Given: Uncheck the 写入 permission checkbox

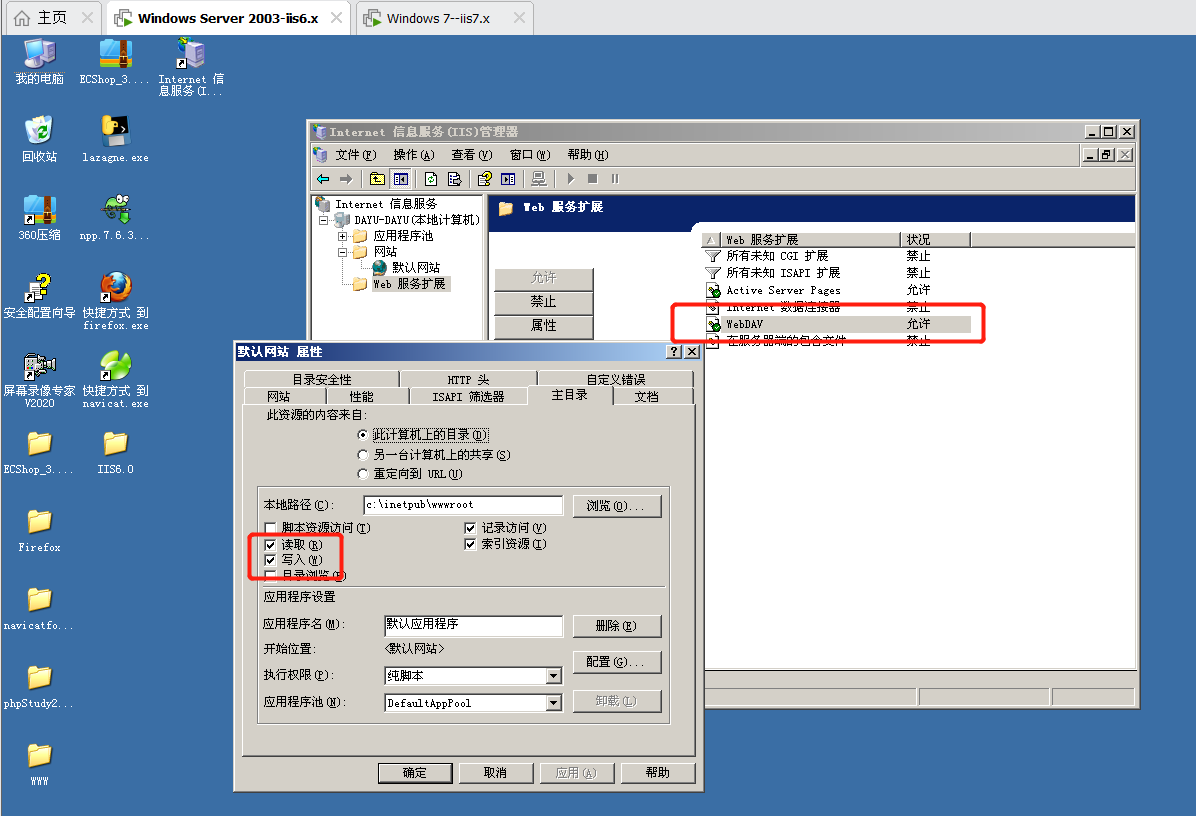Looking at the screenshot, I should 270,560.
